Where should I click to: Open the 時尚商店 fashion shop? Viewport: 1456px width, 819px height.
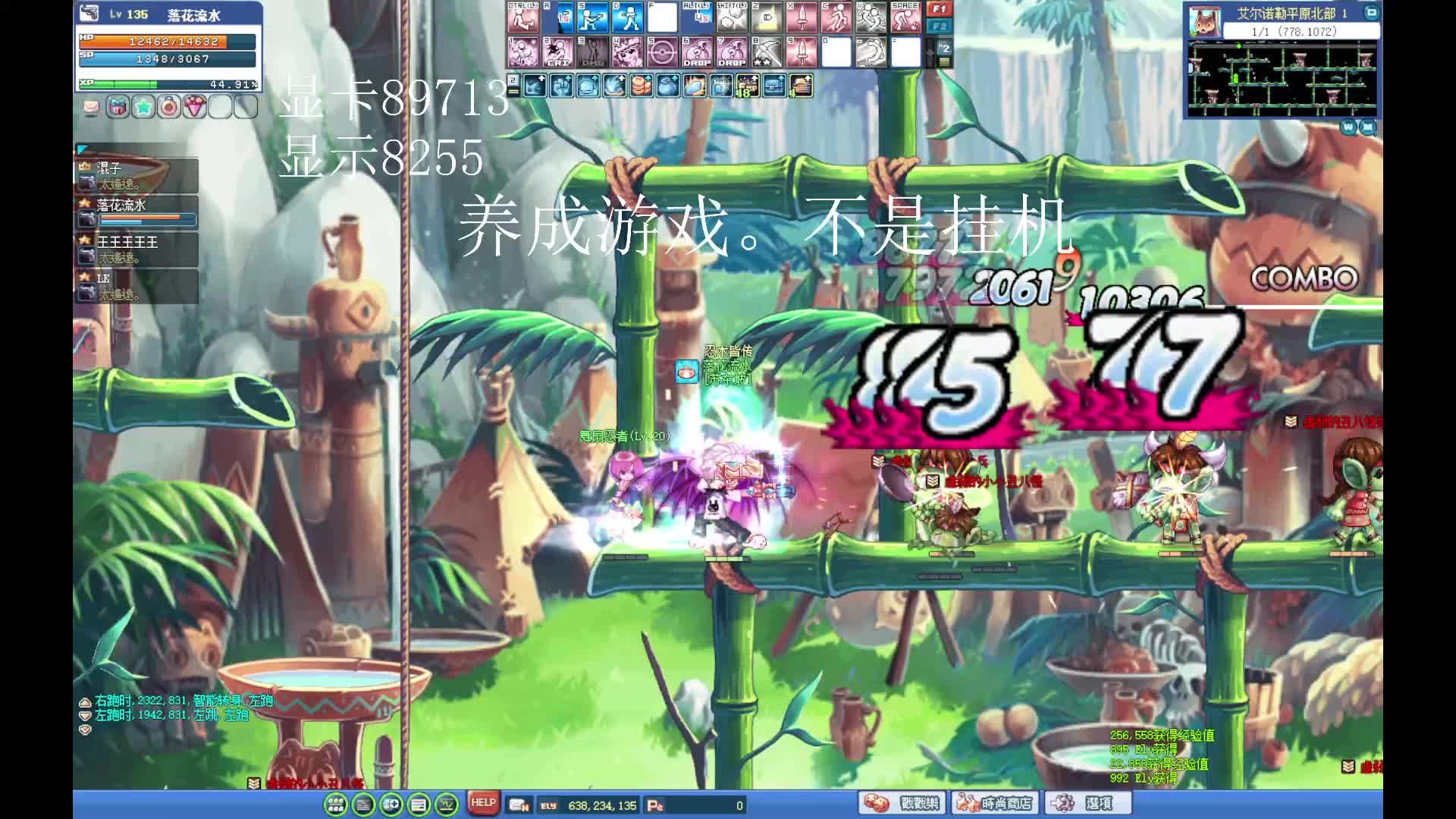994,803
